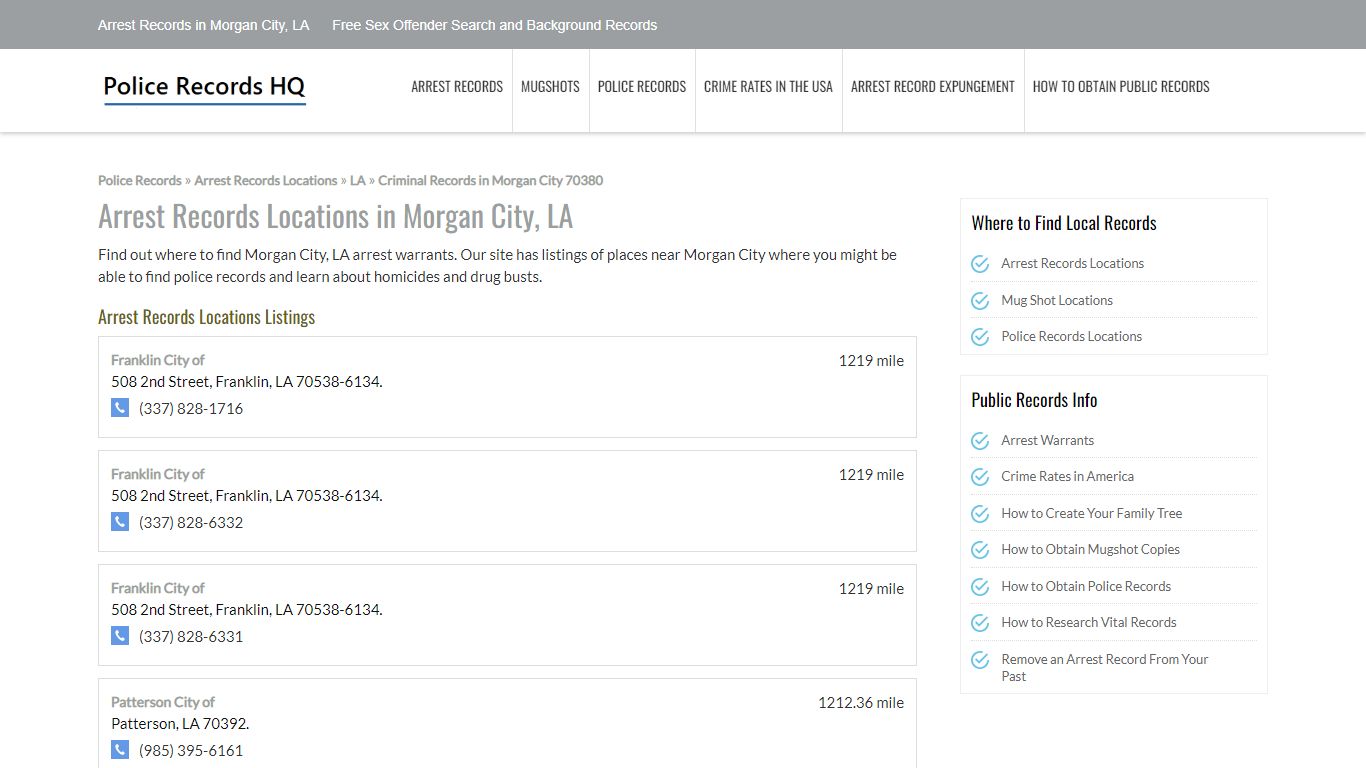The image size is (1366, 768).
Task: Click the Arrest Records Locations Listings heading
Action: [x=207, y=318]
